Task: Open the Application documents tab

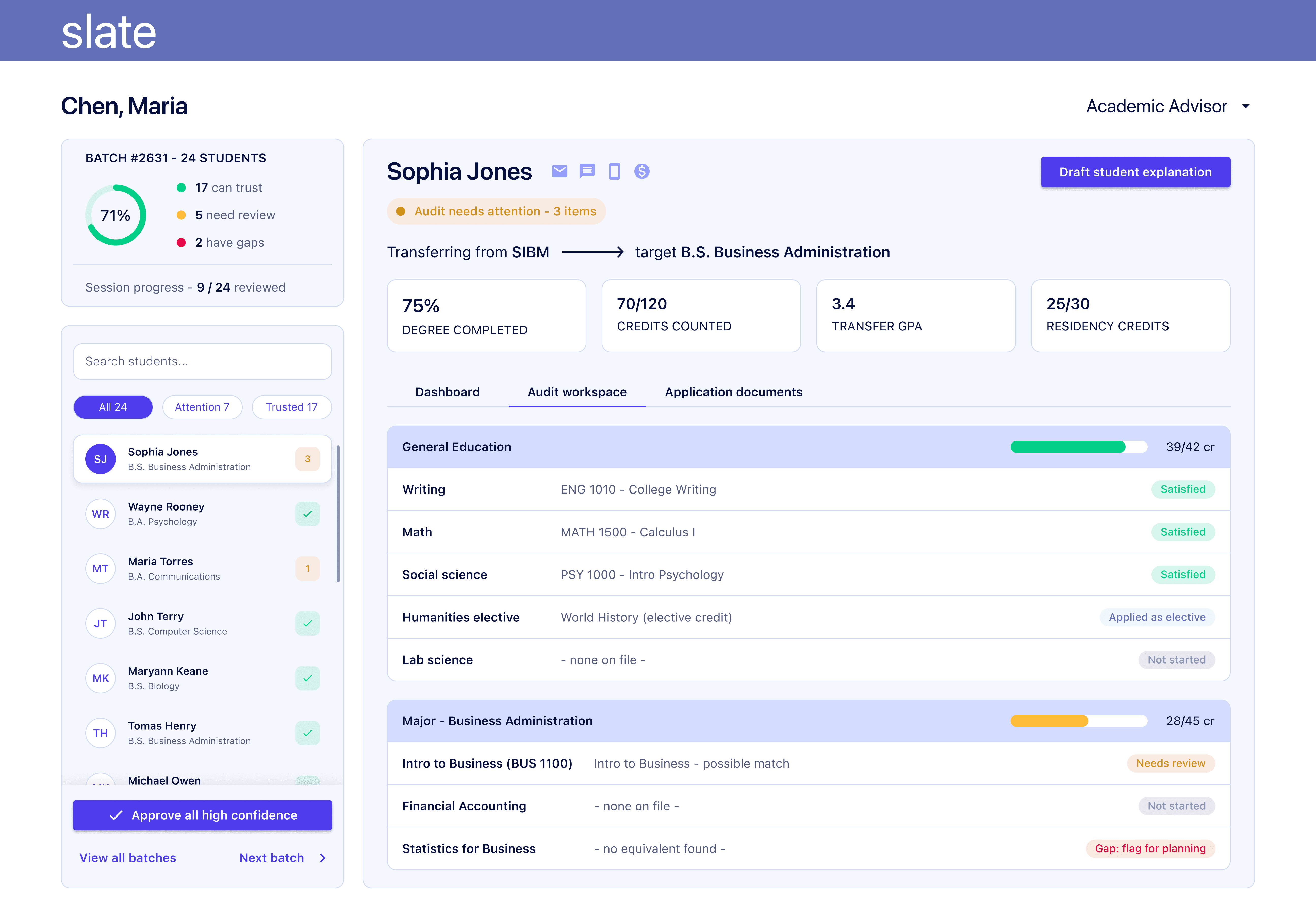Action: 734,392
